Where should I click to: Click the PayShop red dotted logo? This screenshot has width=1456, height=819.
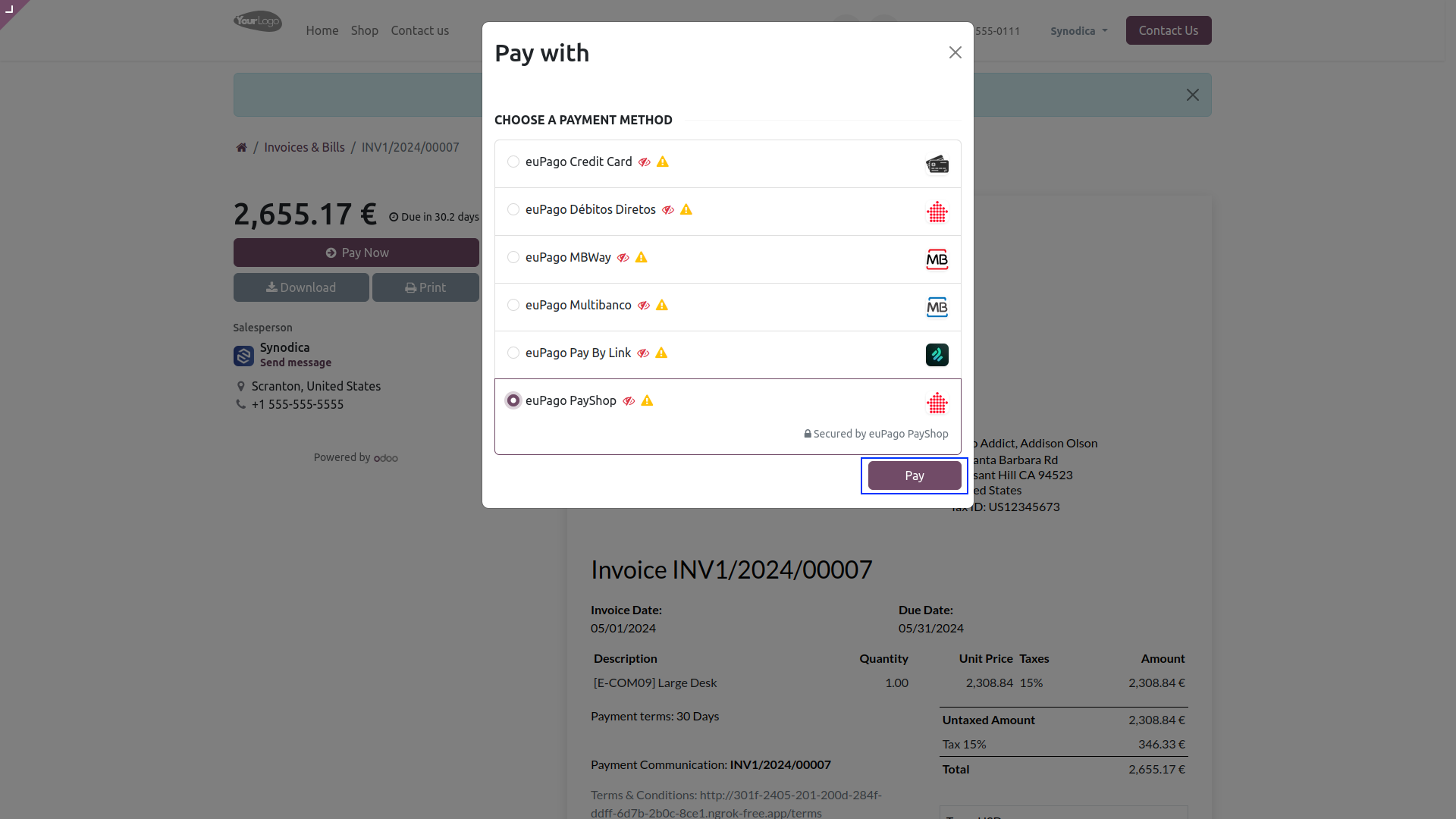coord(937,403)
